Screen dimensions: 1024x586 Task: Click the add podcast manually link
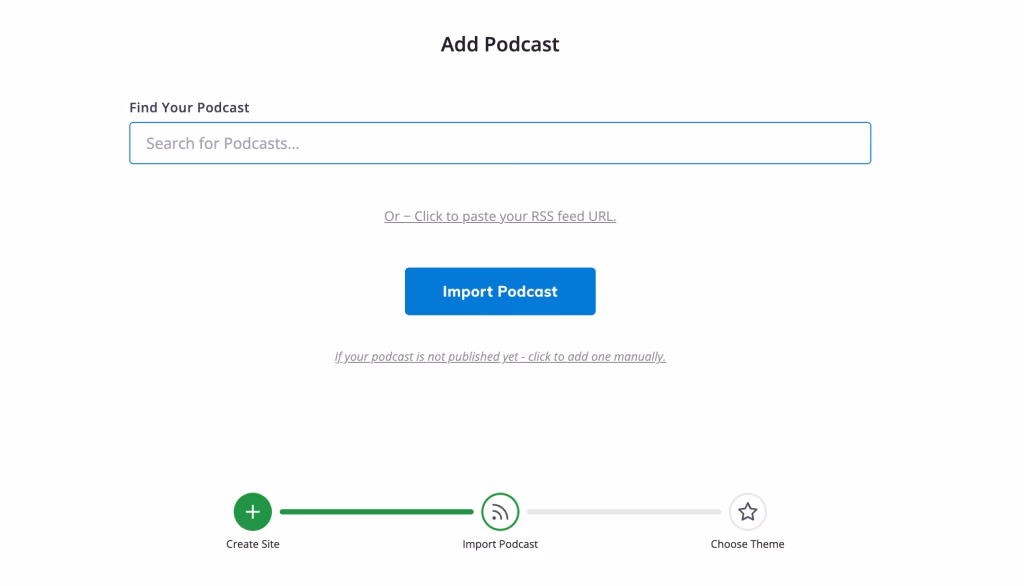pyautogui.click(x=500, y=356)
